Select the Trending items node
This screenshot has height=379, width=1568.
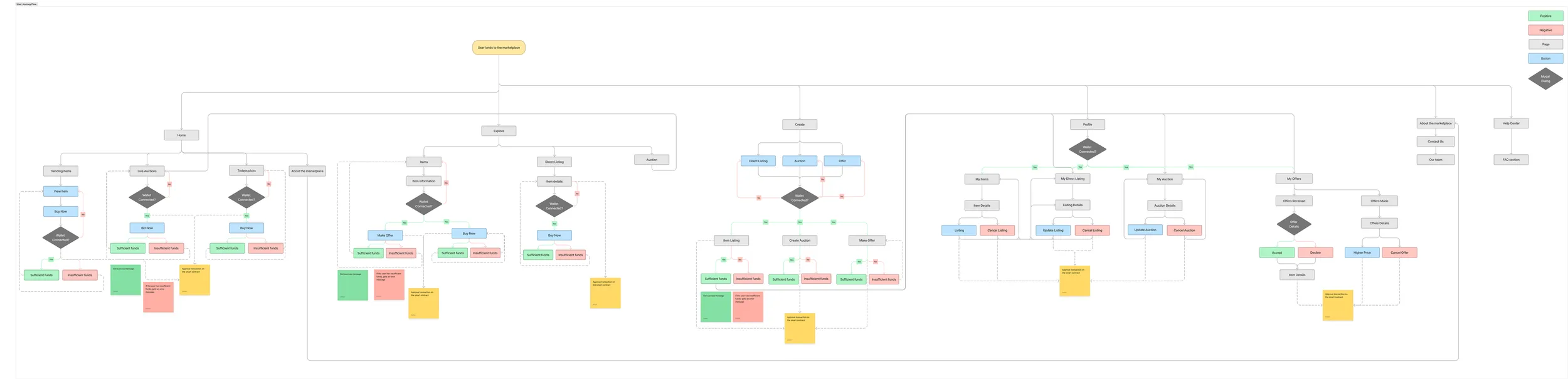(x=61, y=171)
